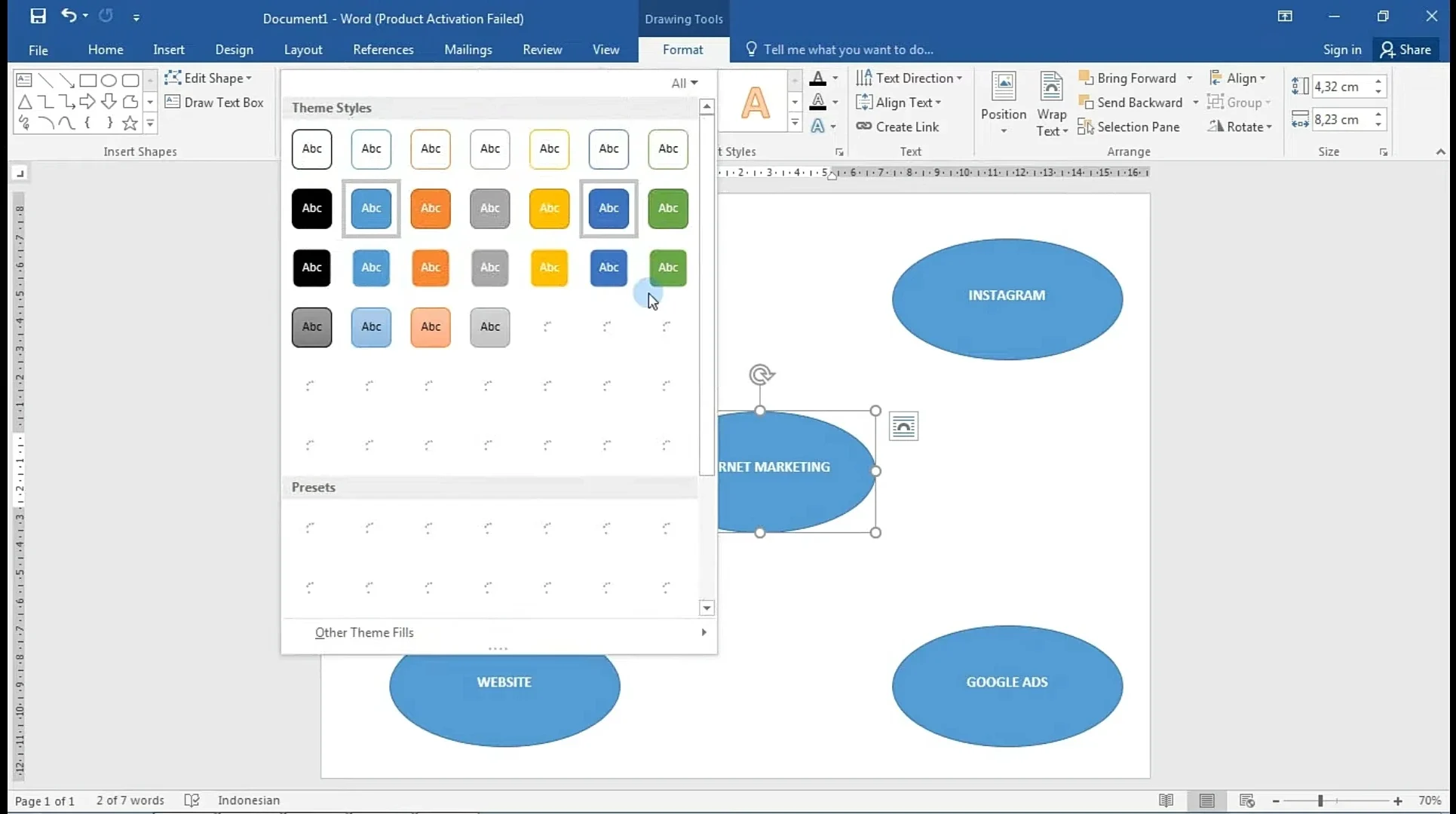Open the All filter dropdown in styles gallery
The width and height of the screenshot is (1456, 814).
coord(685,83)
